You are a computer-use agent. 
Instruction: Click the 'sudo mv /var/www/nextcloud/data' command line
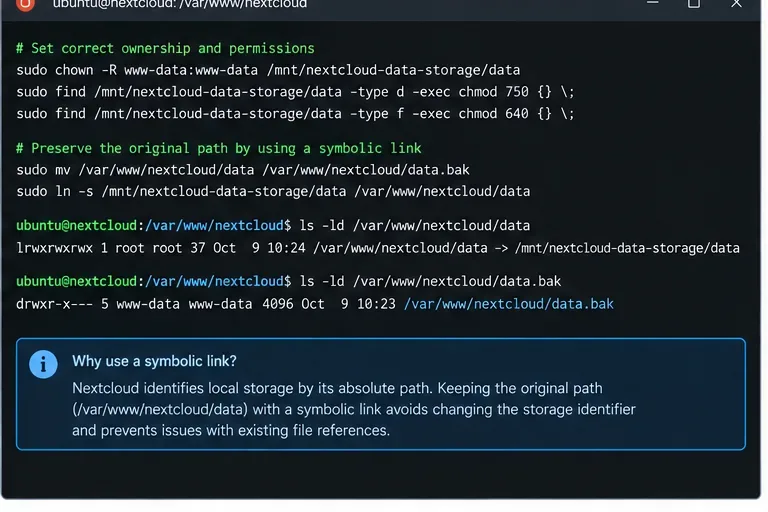pyautogui.click(x=243, y=170)
